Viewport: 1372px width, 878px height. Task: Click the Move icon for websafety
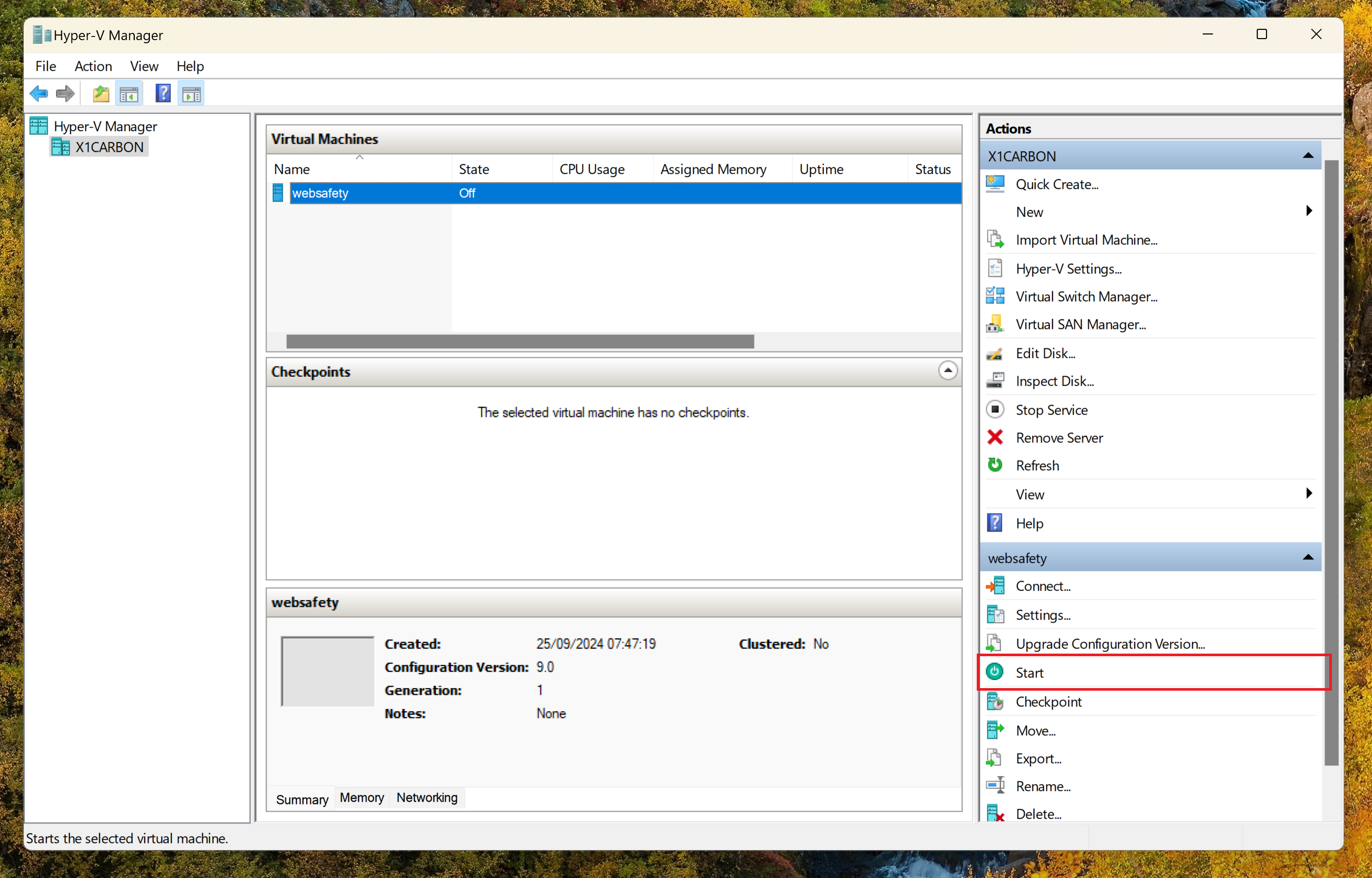pos(995,730)
